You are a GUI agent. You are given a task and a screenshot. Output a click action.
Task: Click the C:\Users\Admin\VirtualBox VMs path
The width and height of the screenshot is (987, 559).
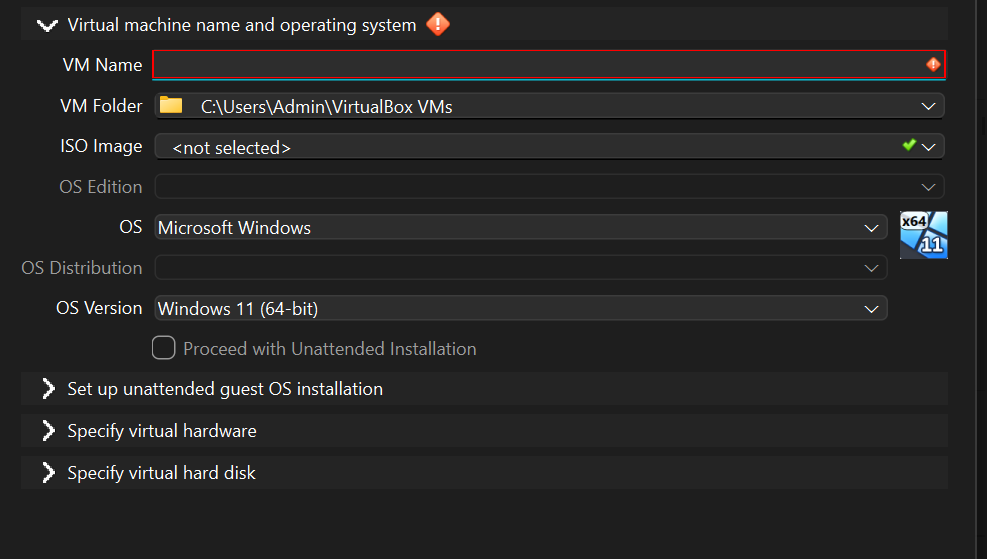[x=326, y=106]
